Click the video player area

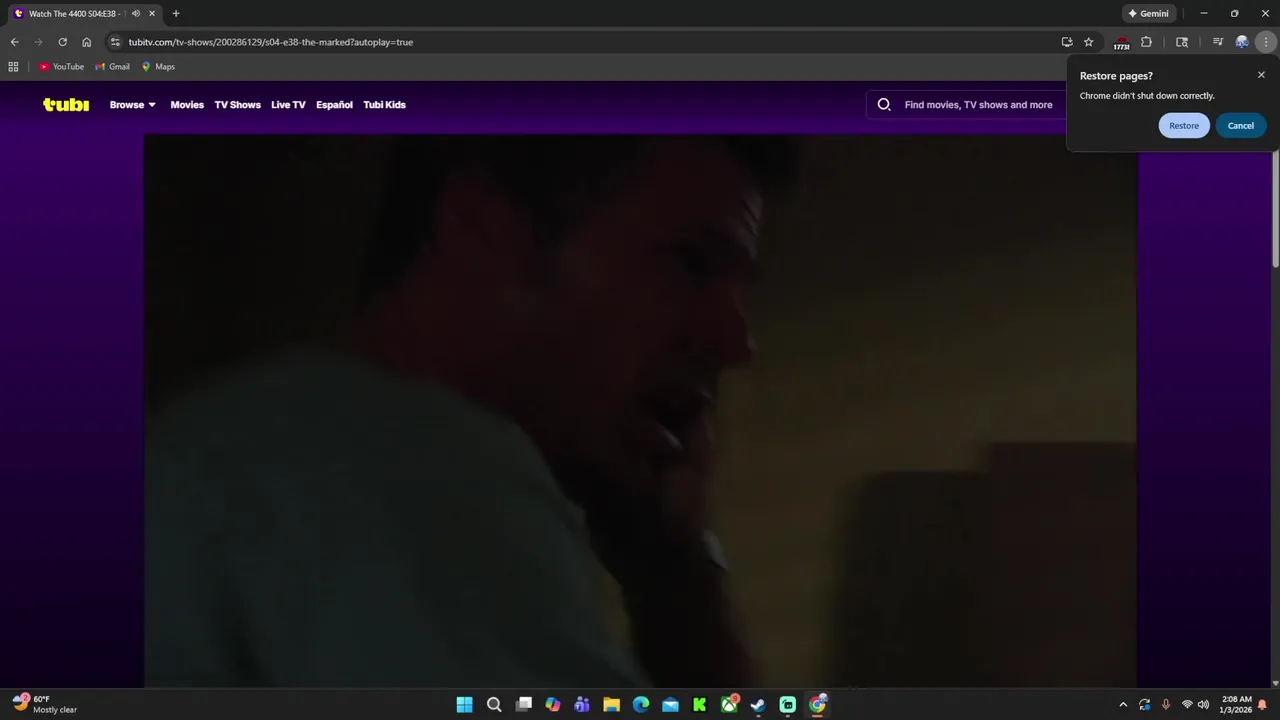pos(640,411)
